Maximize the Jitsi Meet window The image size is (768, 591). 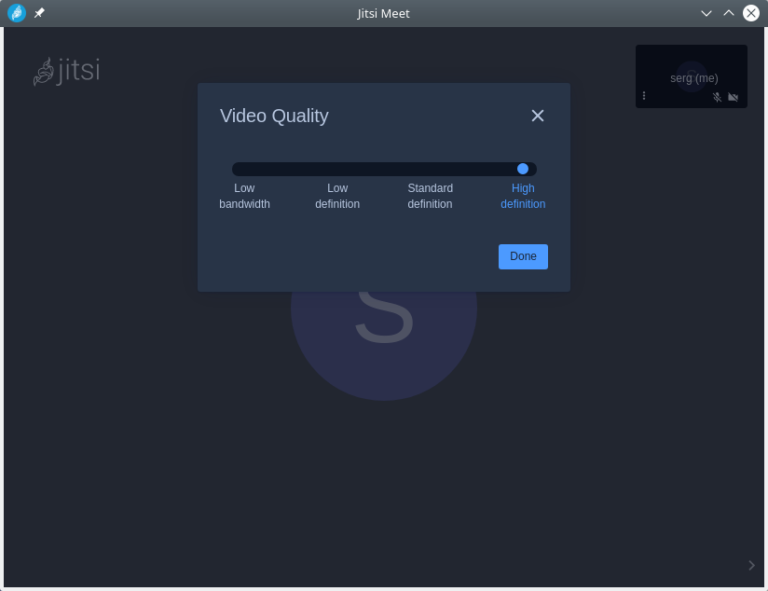pyautogui.click(x=728, y=13)
